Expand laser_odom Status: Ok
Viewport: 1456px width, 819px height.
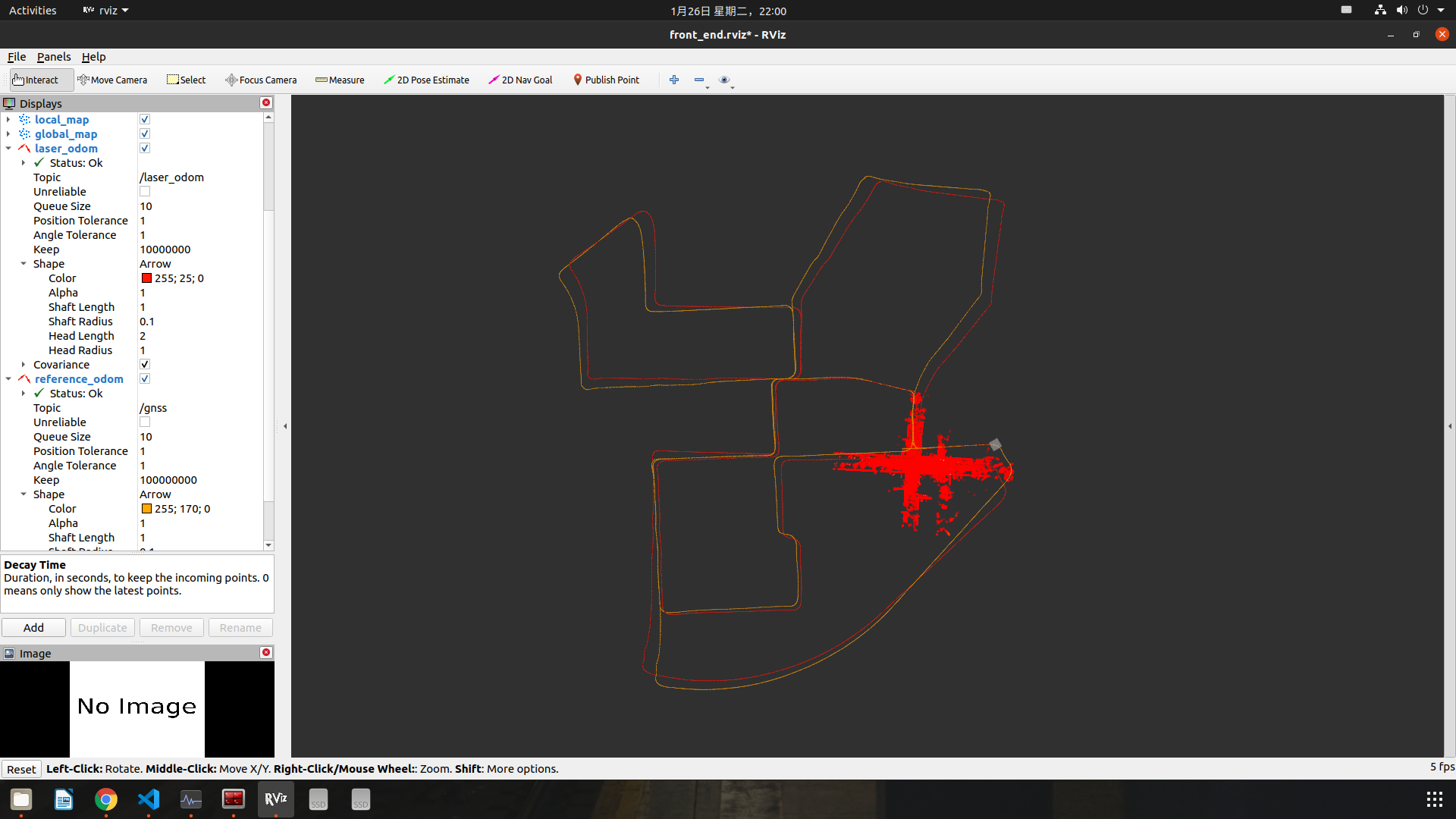(x=24, y=162)
